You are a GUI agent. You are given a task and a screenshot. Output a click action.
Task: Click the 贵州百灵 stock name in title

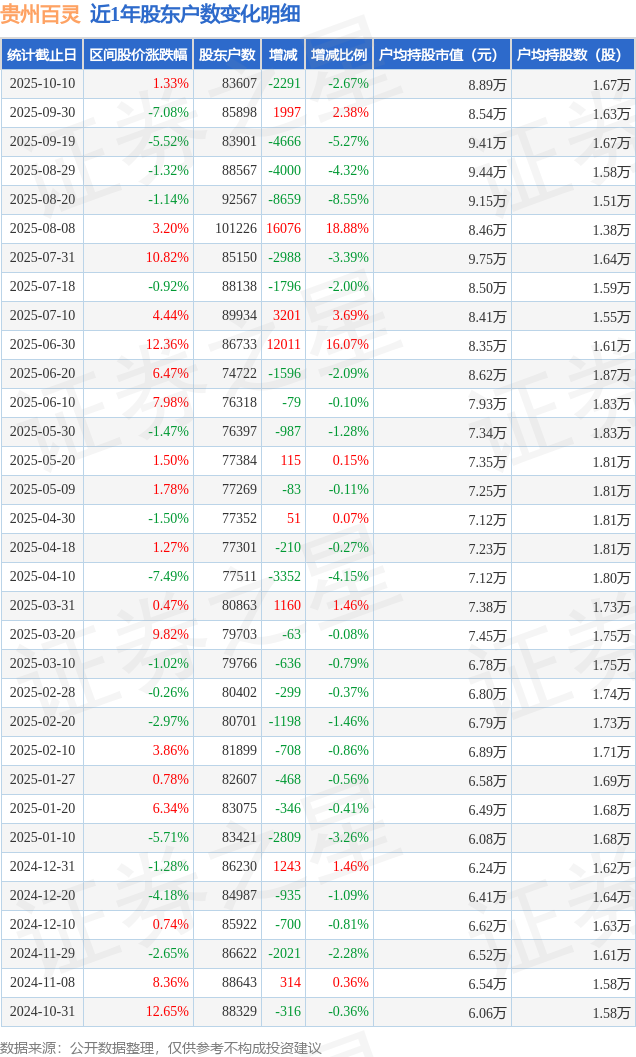[x=41, y=14]
